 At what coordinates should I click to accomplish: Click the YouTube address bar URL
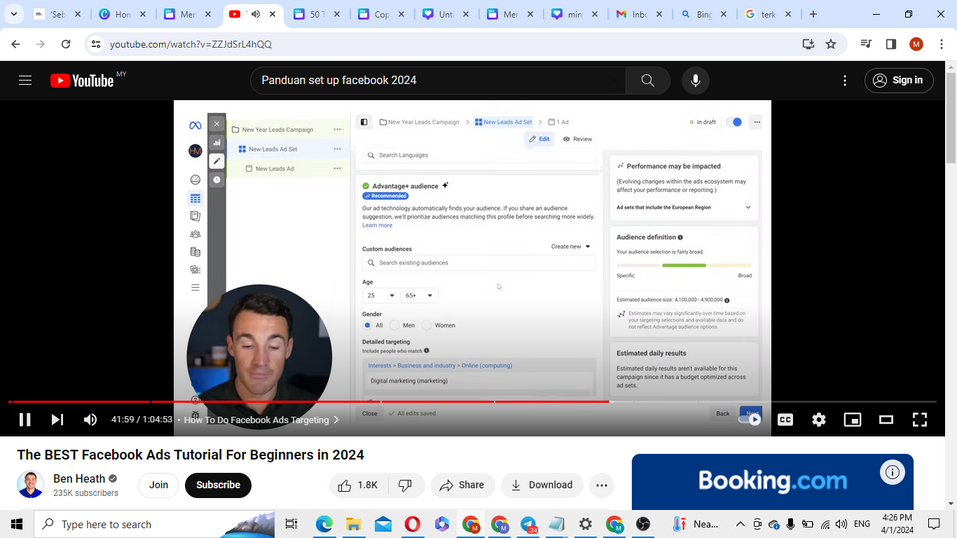coord(190,44)
